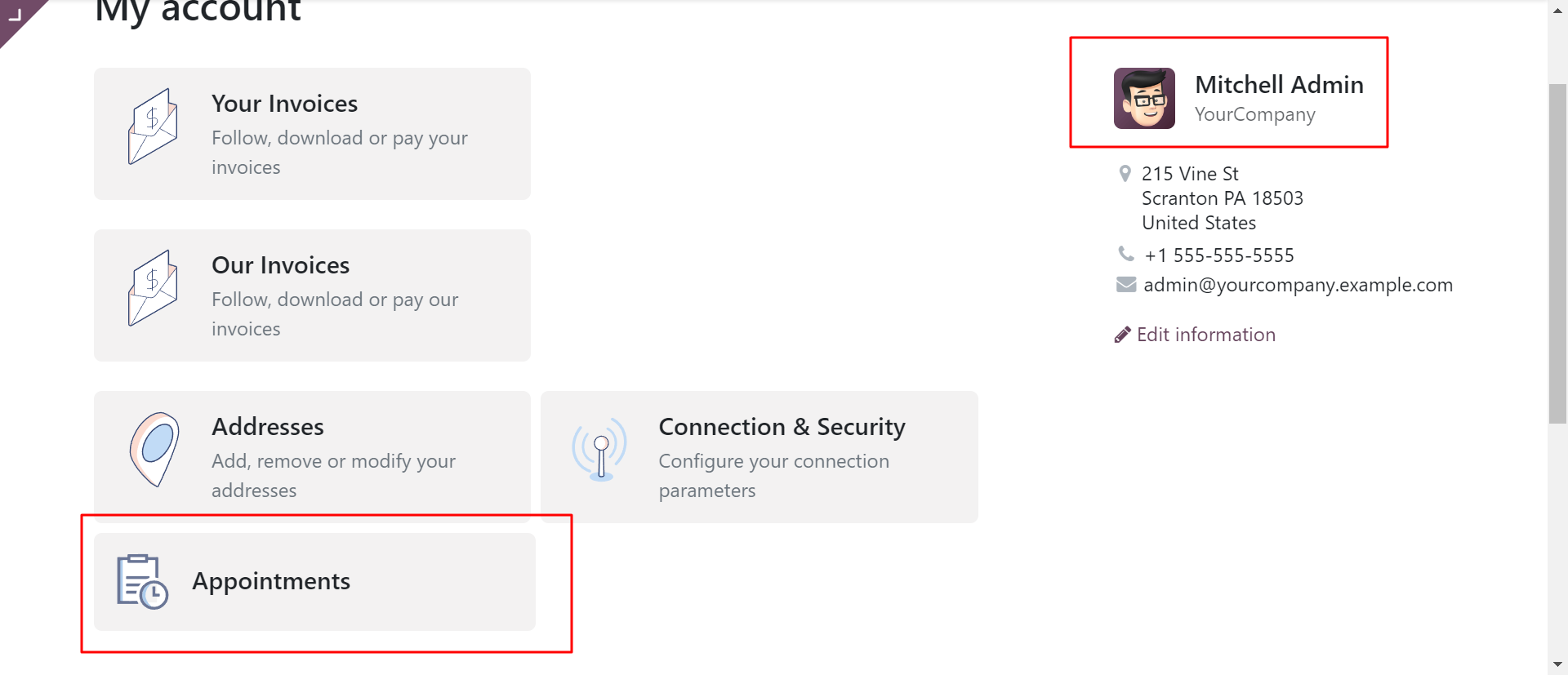Click the purple corner ribbon icon
This screenshot has height=675, width=1568.
click(18, 16)
